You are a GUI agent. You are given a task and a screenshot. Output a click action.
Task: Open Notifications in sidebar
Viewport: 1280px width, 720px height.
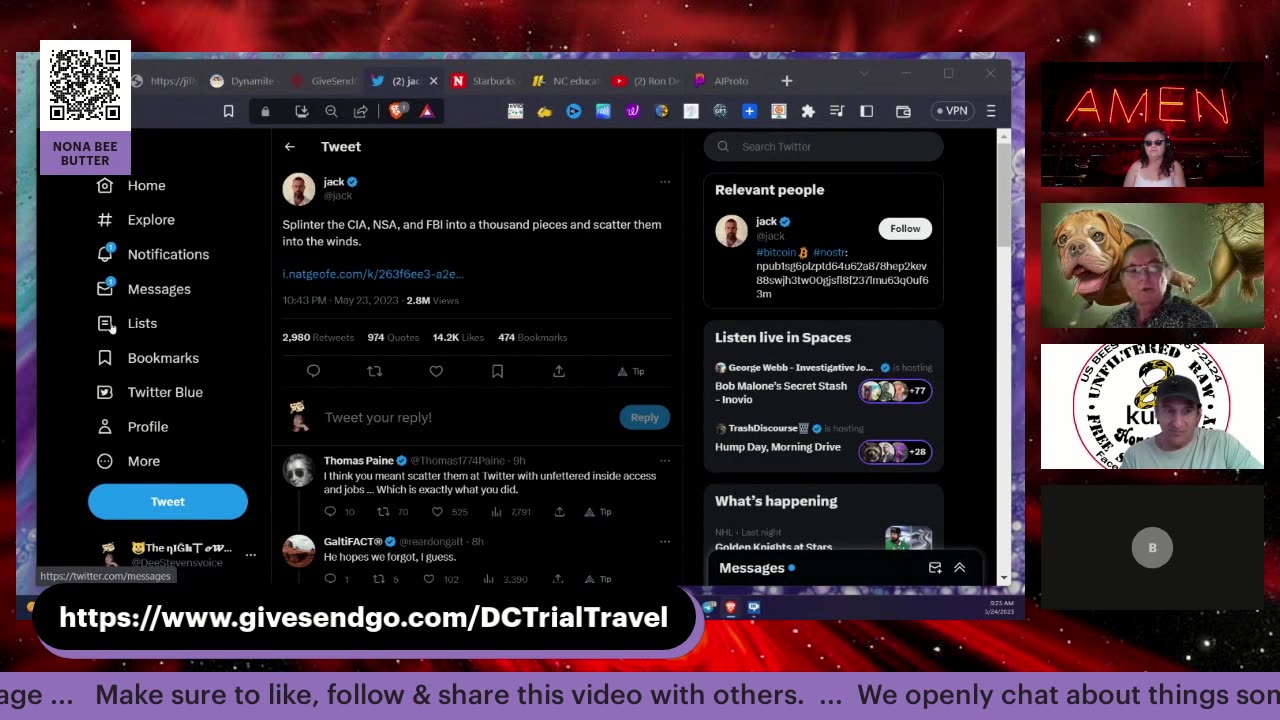pos(153,254)
